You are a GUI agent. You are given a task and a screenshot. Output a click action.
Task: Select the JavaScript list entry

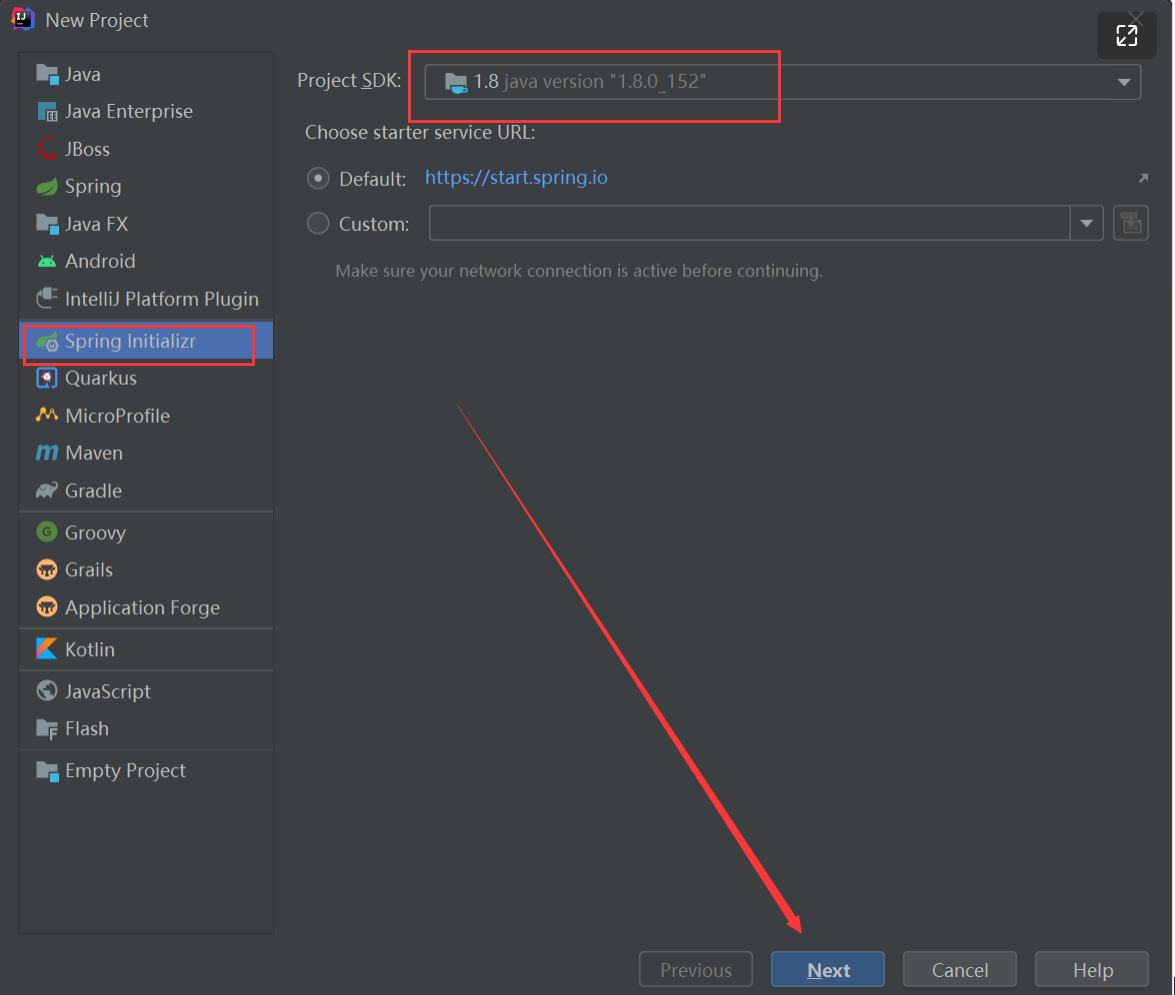146,691
